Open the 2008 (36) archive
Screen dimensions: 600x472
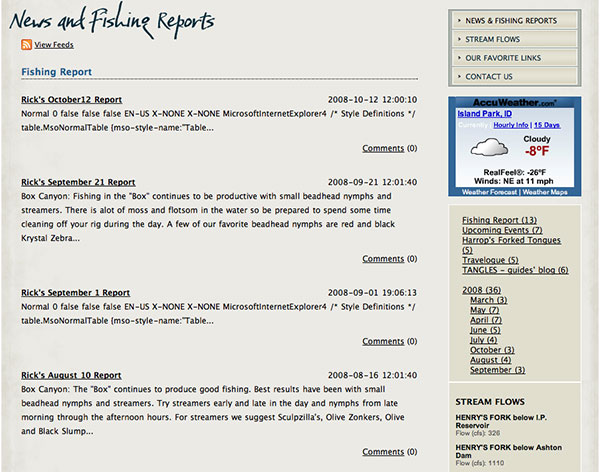pyautogui.click(x=481, y=290)
